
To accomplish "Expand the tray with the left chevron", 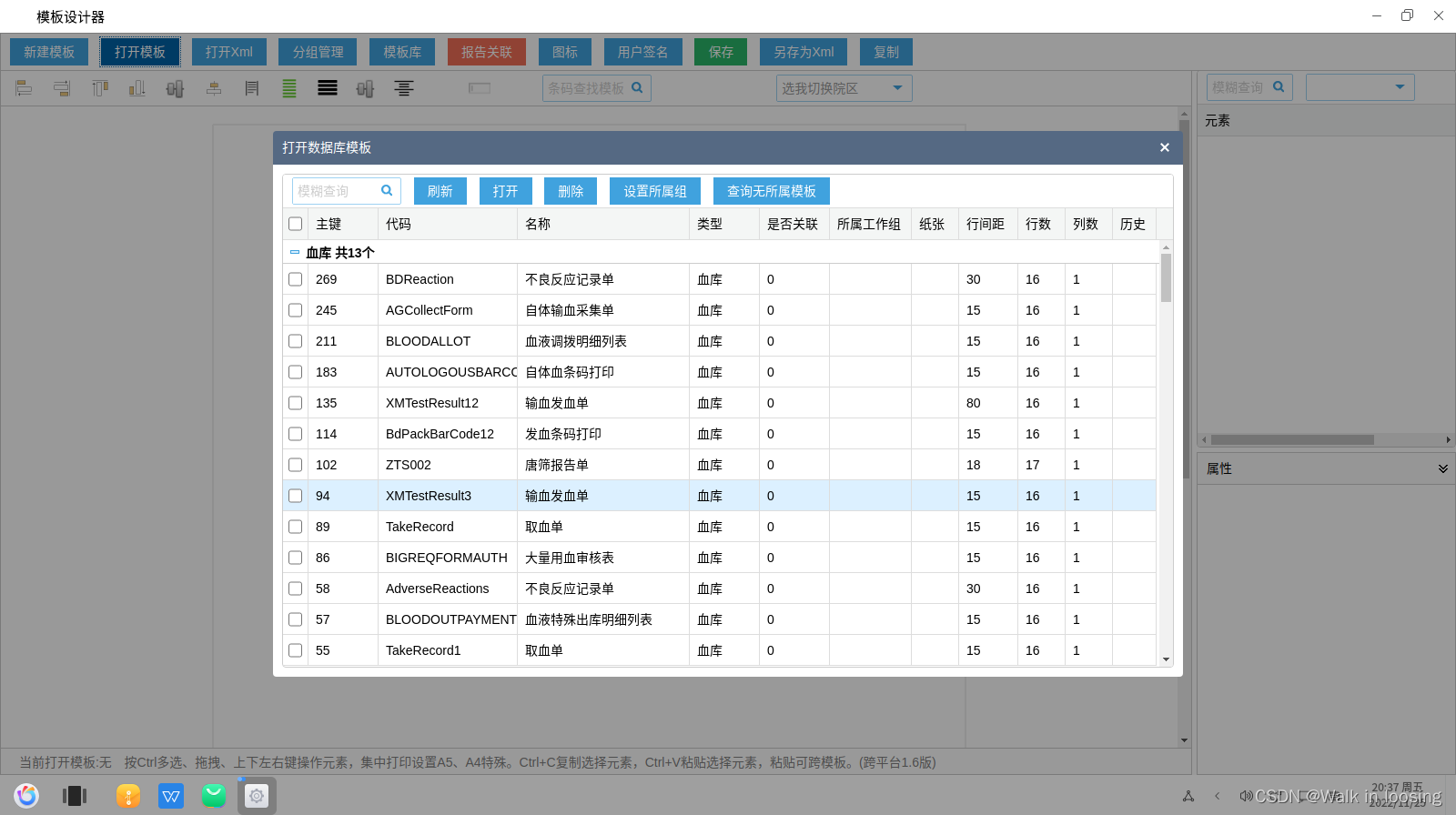I will 1218,796.
